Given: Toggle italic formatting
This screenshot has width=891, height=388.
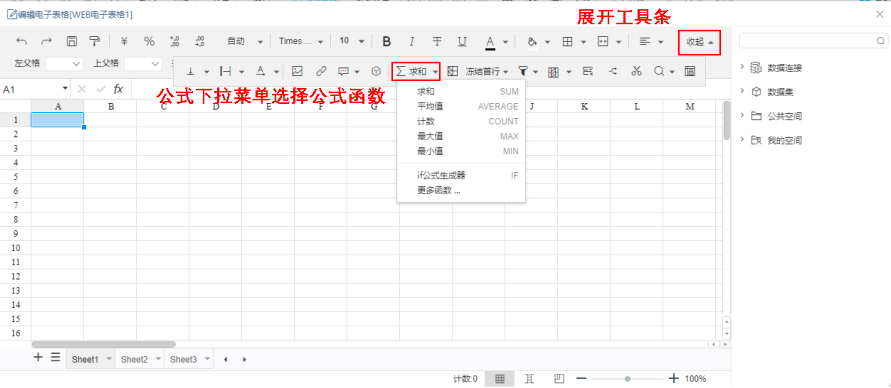Looking at the screenshot, I should [x=412, y=41].
